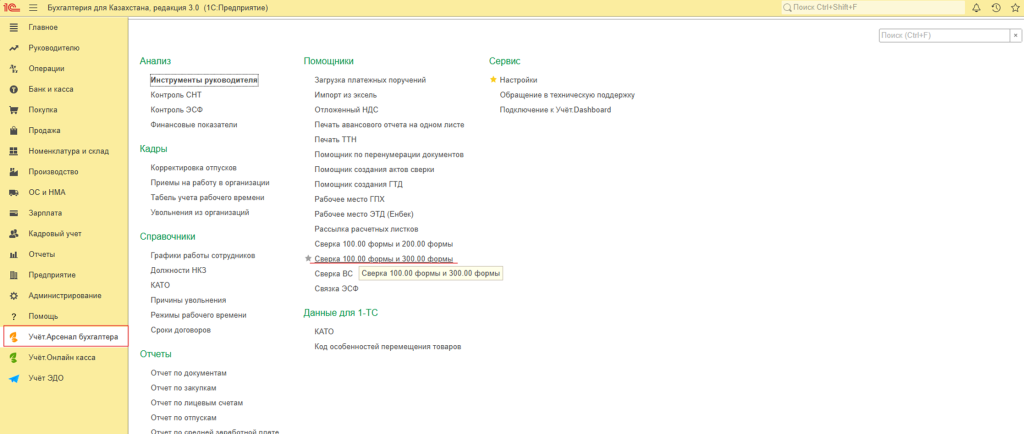Screen dimensions: 1024x434
Task: Focus the Поиск (Ctrl+F) menu search box
Action: [x=942, y=35]
